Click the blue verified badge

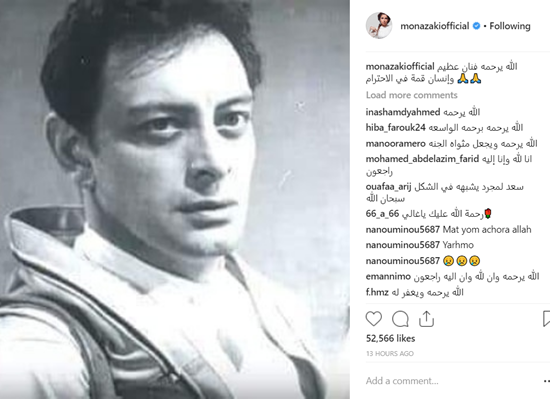[476, 26]
